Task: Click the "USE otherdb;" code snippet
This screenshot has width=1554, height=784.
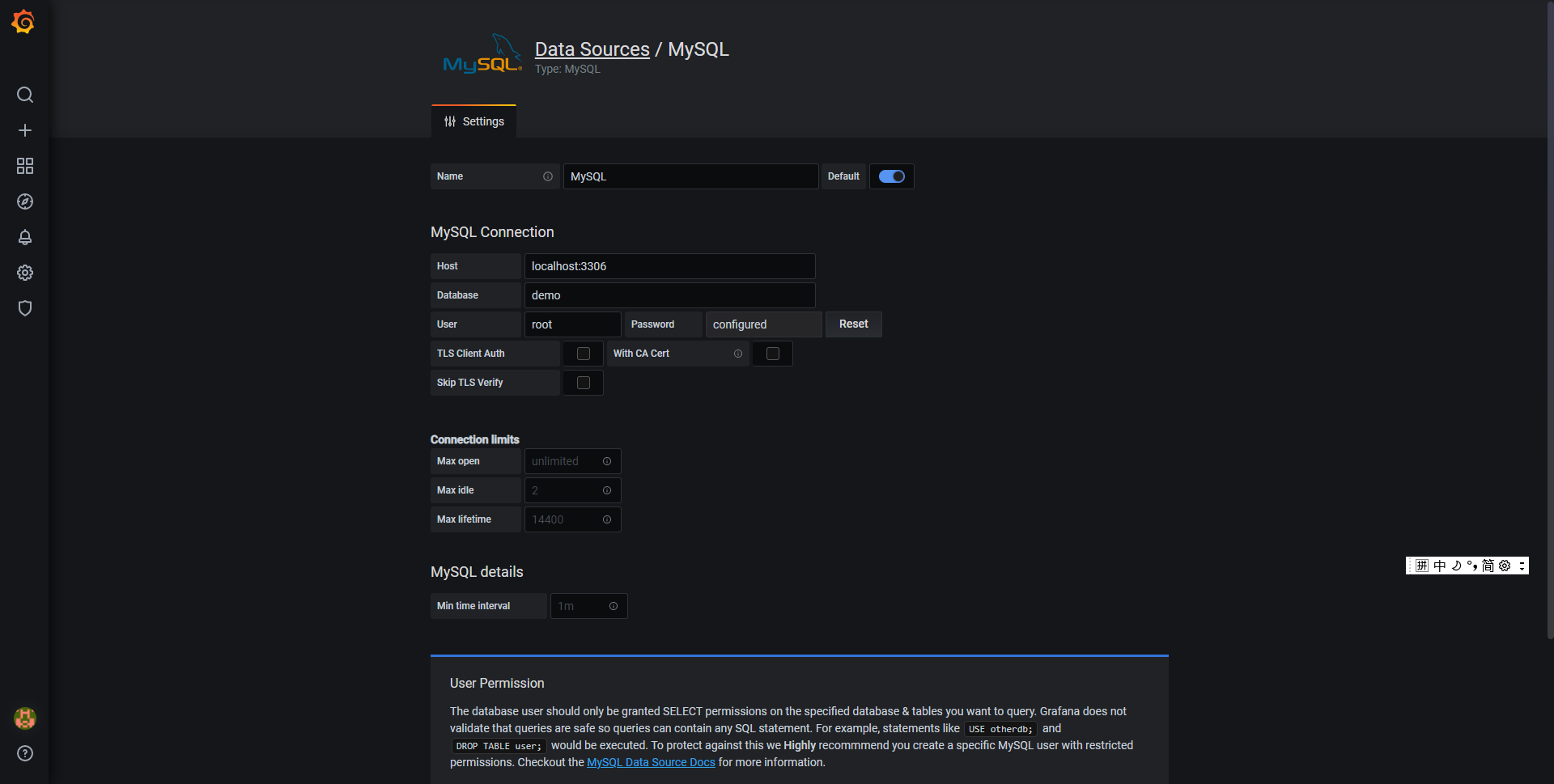Action: 1000,729
